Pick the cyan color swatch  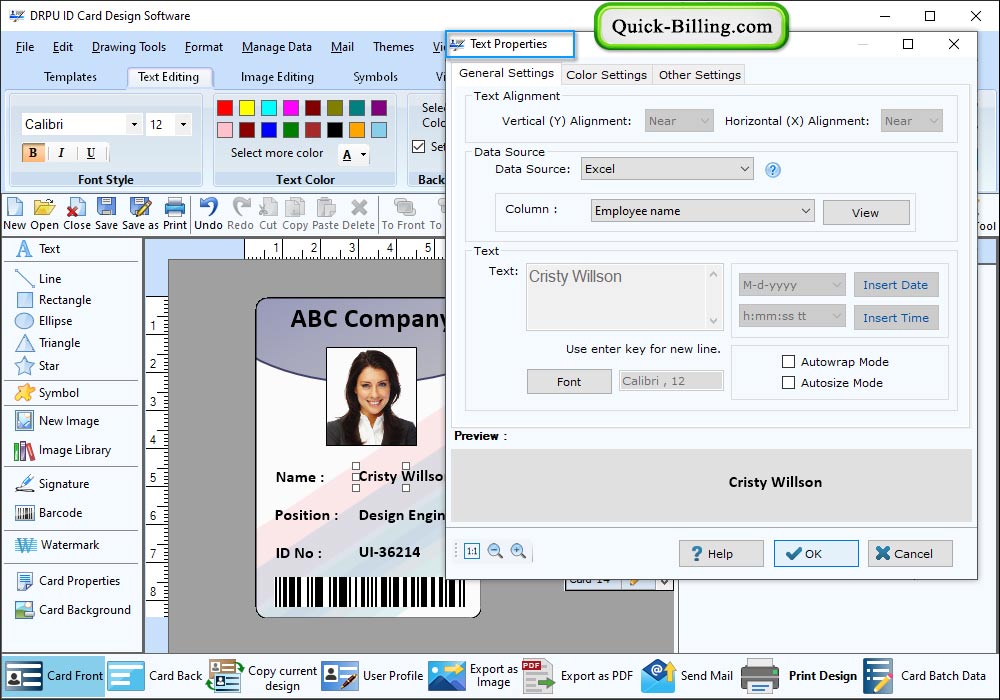[x=268, y=108]
